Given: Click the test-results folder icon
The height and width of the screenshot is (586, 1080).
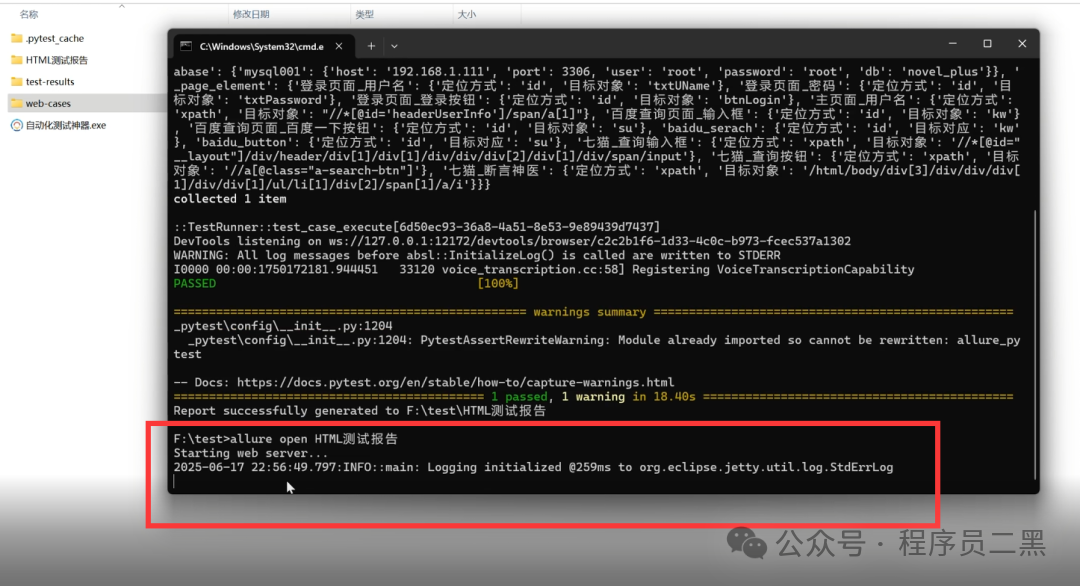Looking at the screenshot, I should pos(17,82).
